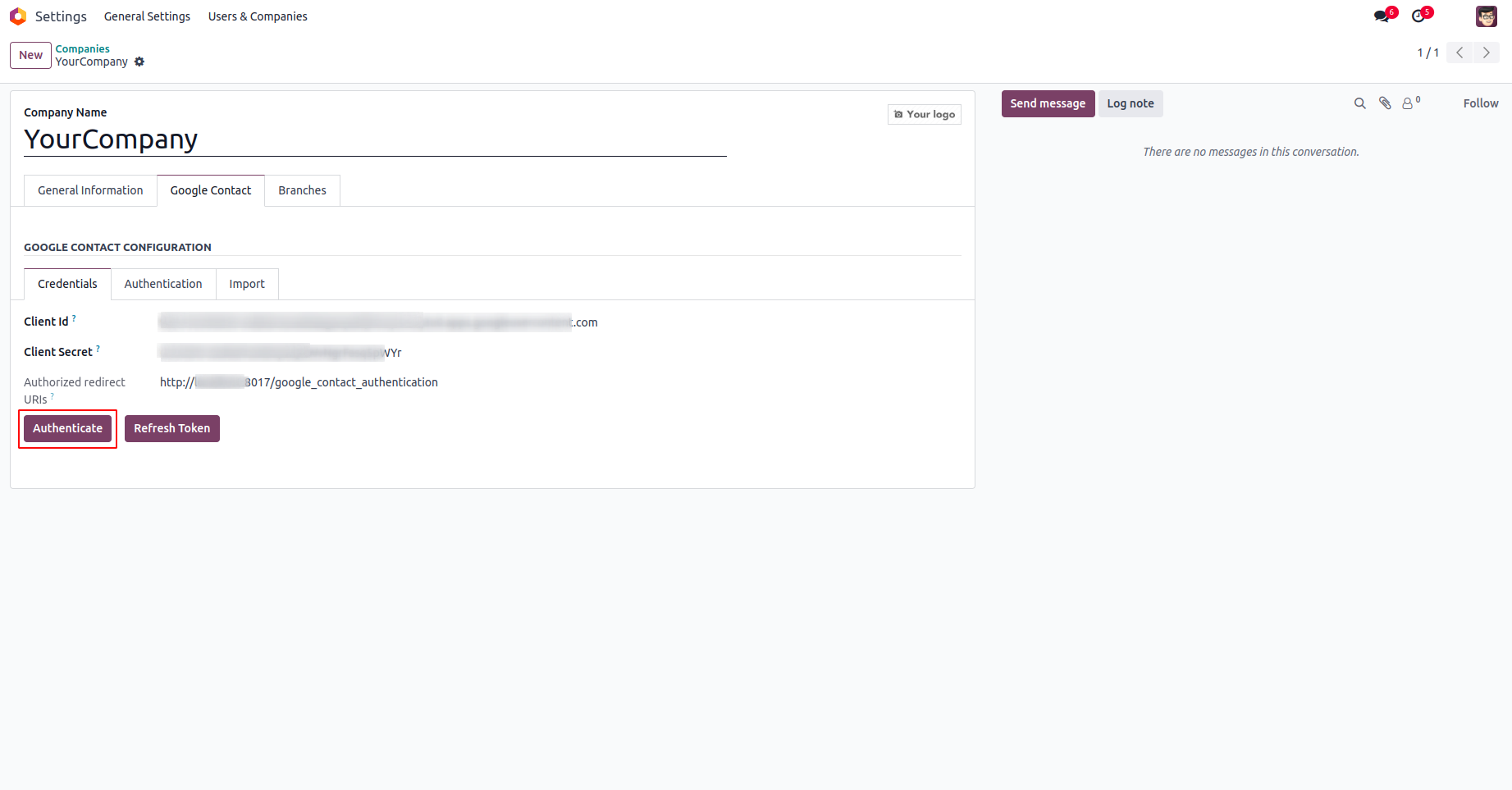This screenshot has width=1512, height=790.
Task: Go to previous record arrow
Action: pos(1459,53)
